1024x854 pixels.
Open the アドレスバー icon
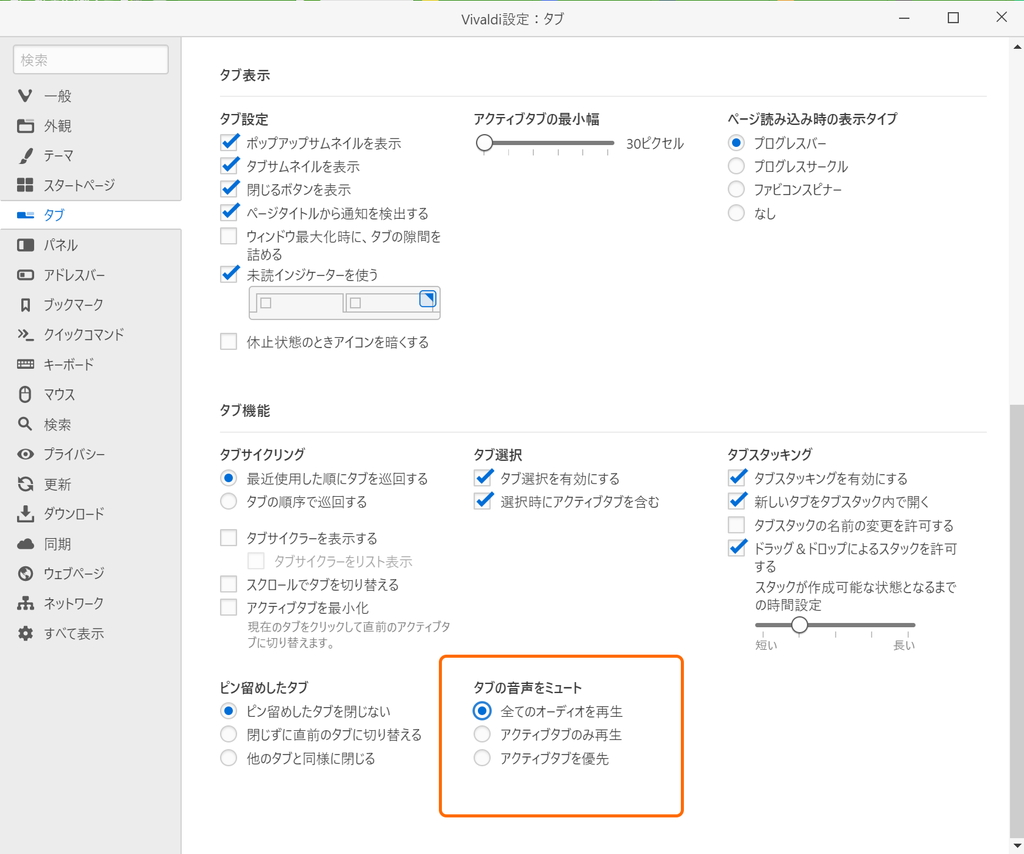pos(25,275)
